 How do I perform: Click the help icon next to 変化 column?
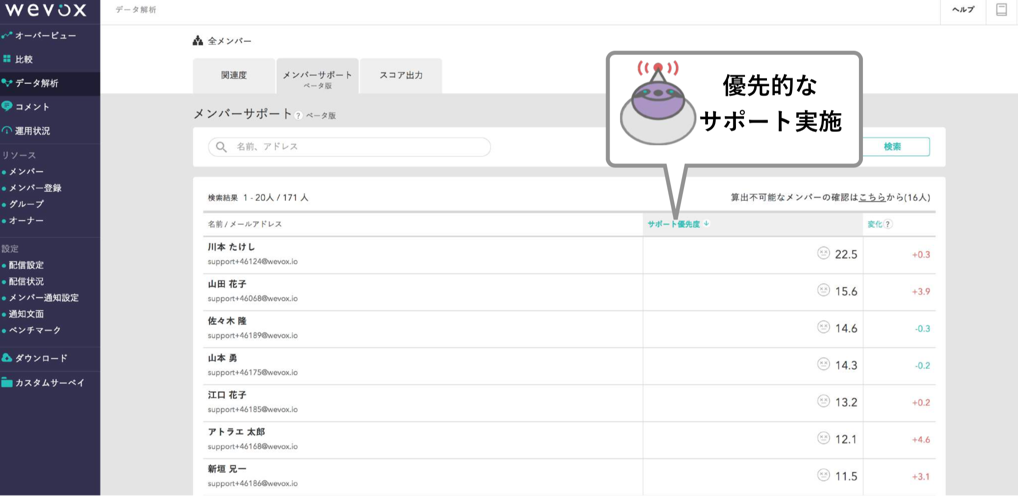click(x=888, y=225)
